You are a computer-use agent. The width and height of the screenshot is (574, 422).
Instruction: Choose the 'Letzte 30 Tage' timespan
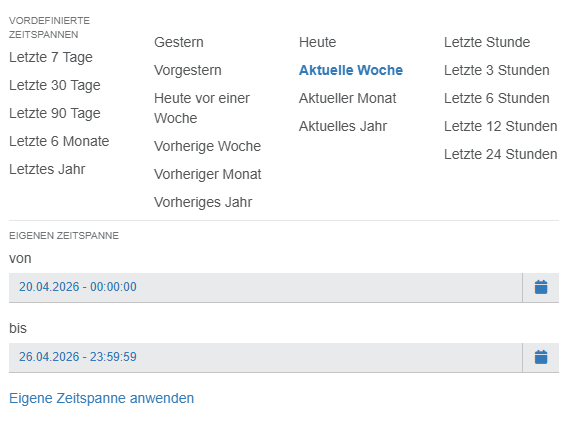tap(55, 85)
